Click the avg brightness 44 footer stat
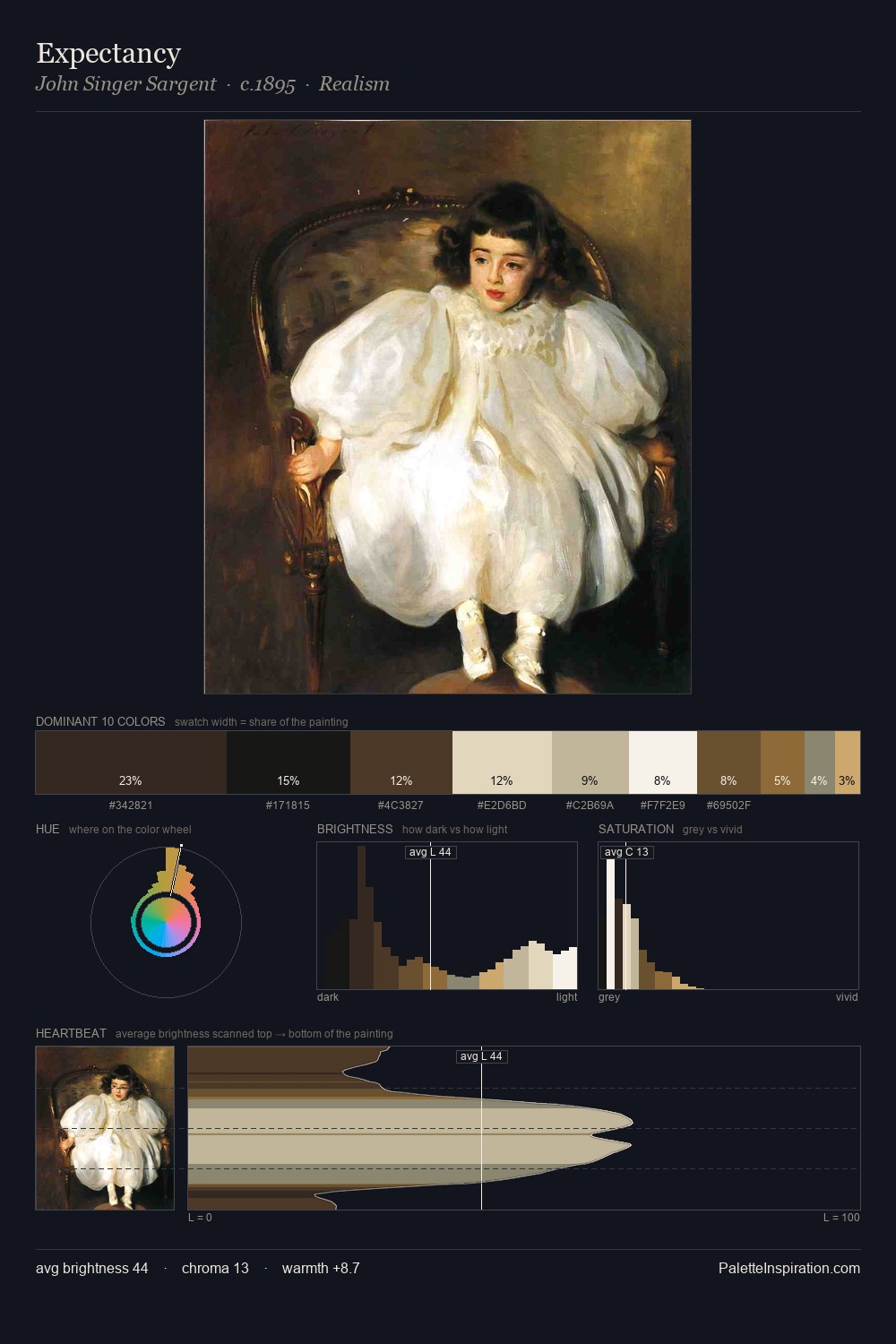The width and height of the screenshot is (896, 1344). coord(92,1268)
